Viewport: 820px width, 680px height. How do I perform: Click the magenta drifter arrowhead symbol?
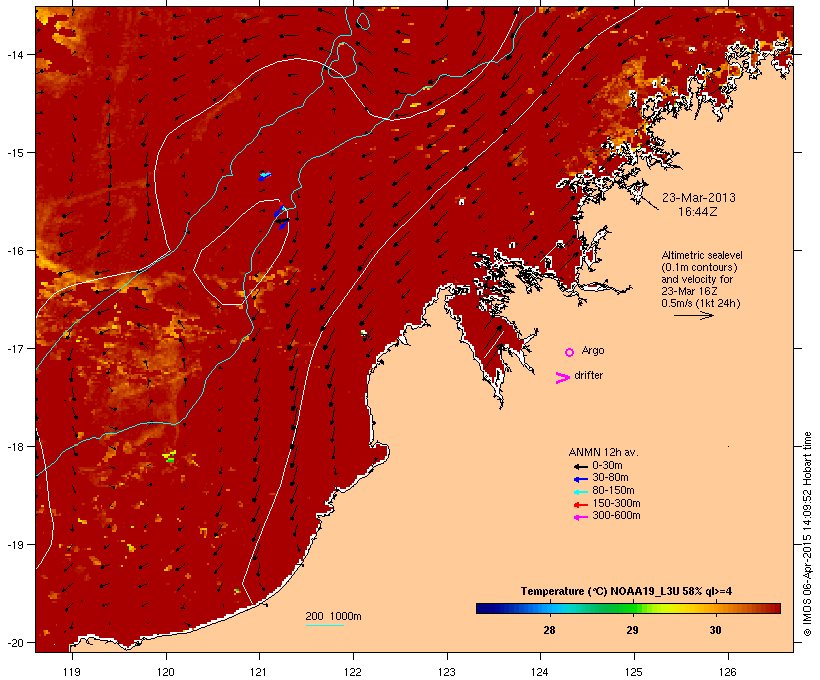point(562,378)
